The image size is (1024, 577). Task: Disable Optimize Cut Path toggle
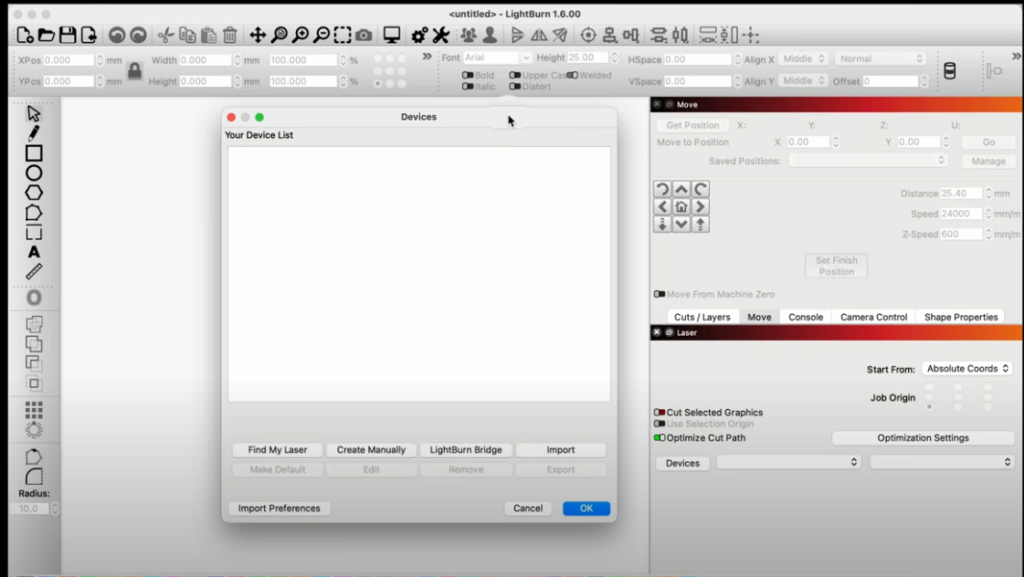click(x=659, y=437)
